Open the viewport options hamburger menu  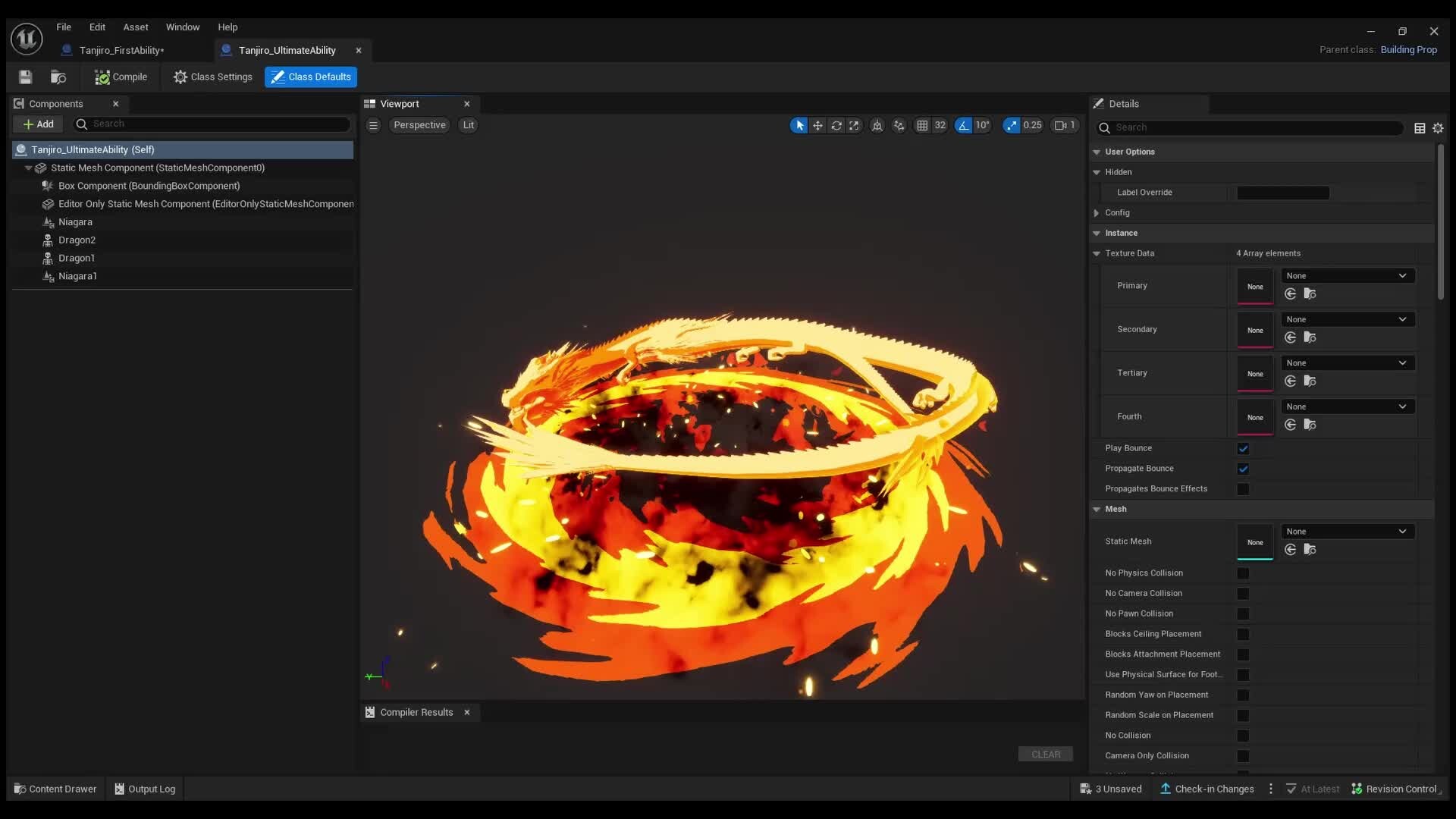[372, 125]
